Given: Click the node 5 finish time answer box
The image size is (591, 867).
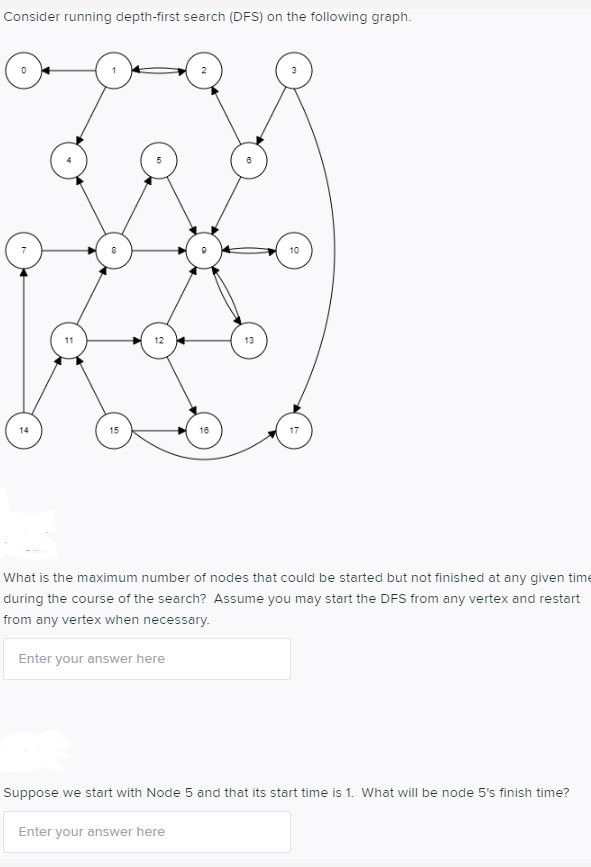Looking at the screenshot, I should coord(147,831).
